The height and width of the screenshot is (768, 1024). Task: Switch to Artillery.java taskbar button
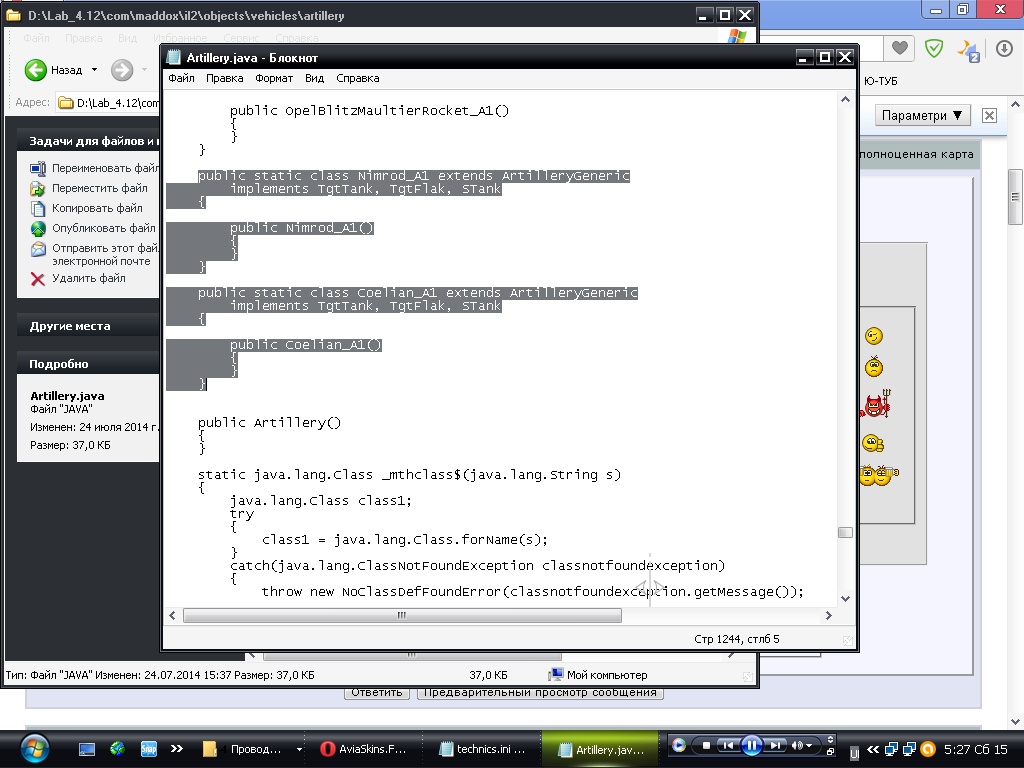point(602,749)
